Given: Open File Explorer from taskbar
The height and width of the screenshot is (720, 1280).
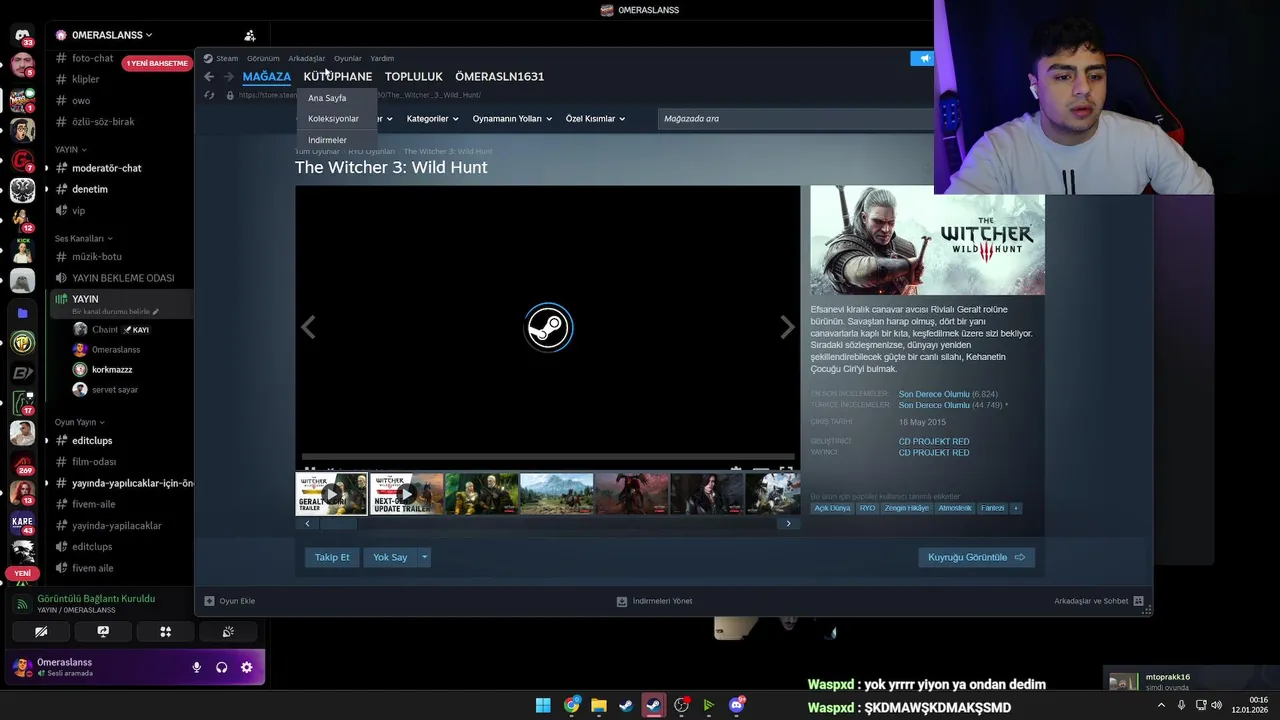Looking at the screenshot, I should (x=599, y=705).
